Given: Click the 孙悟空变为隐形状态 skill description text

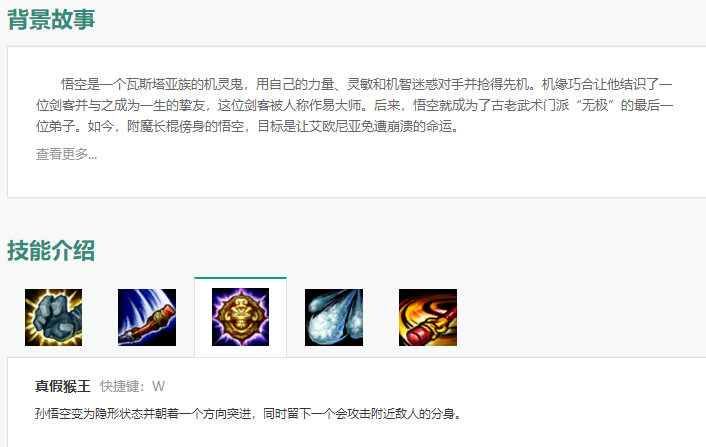Looking at the screenshot, I should pyautogui.click(x=248, y=413).
